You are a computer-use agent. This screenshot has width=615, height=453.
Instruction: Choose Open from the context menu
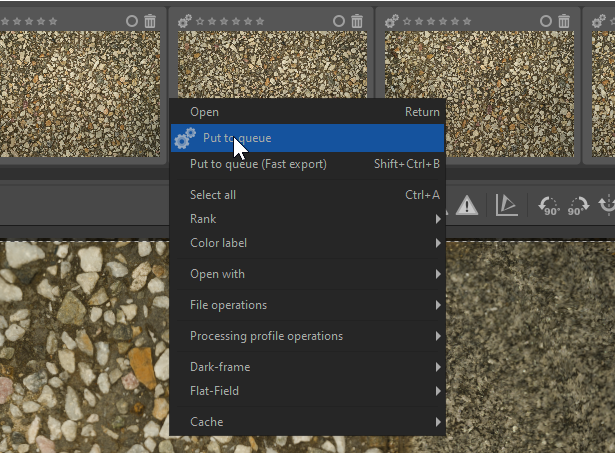[308, 112]
